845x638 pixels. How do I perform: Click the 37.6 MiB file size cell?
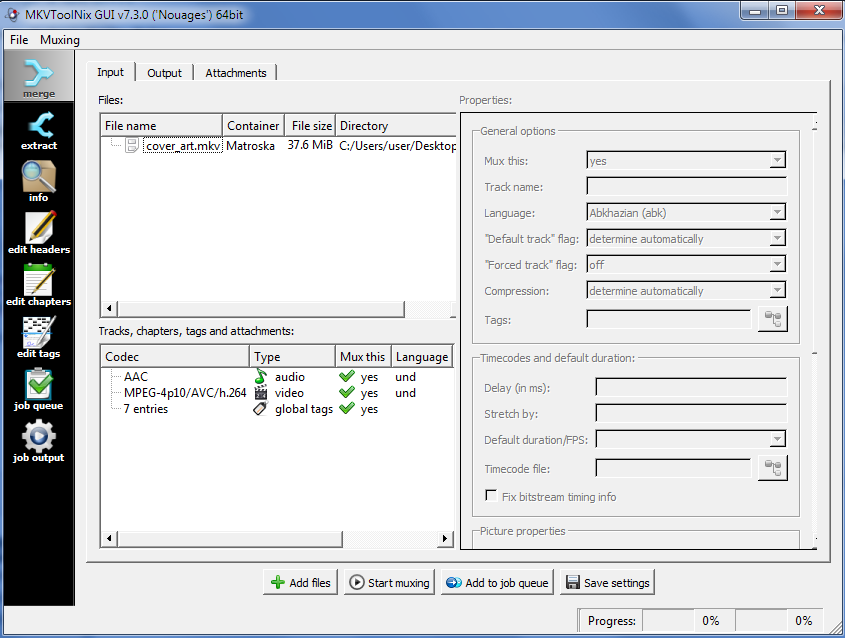[x=310, y=145]
